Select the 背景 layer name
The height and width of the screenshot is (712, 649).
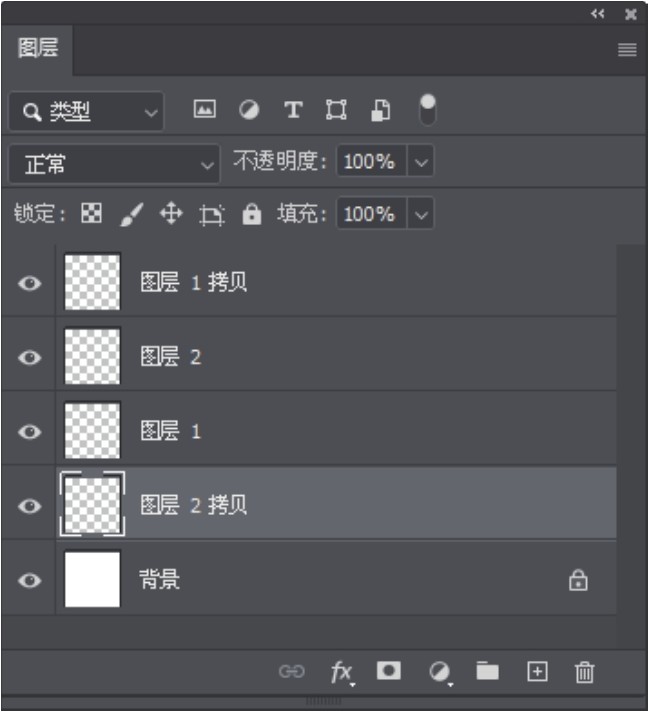click(x=159, y=579)
